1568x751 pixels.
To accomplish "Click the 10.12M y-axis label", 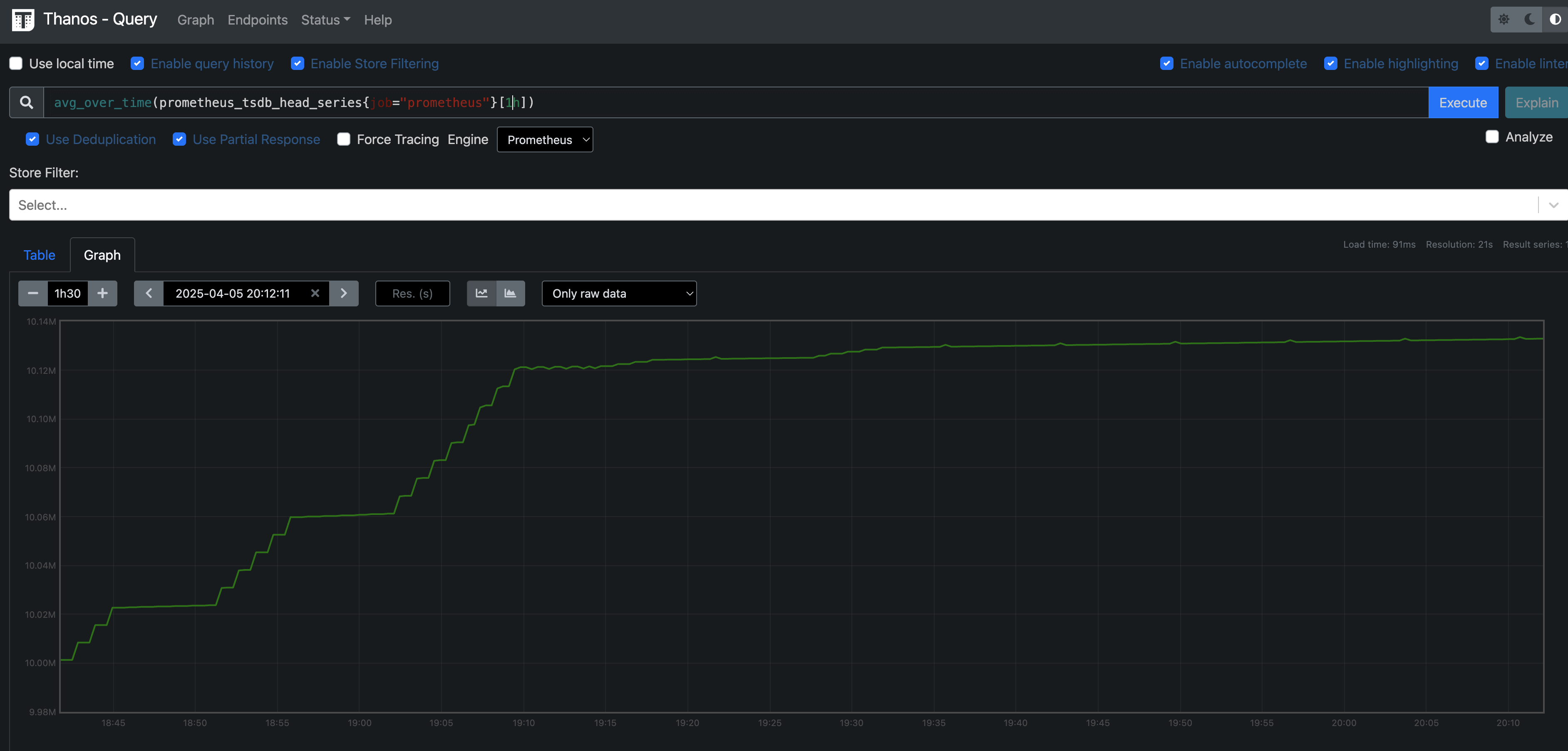I will pos(41,371).
